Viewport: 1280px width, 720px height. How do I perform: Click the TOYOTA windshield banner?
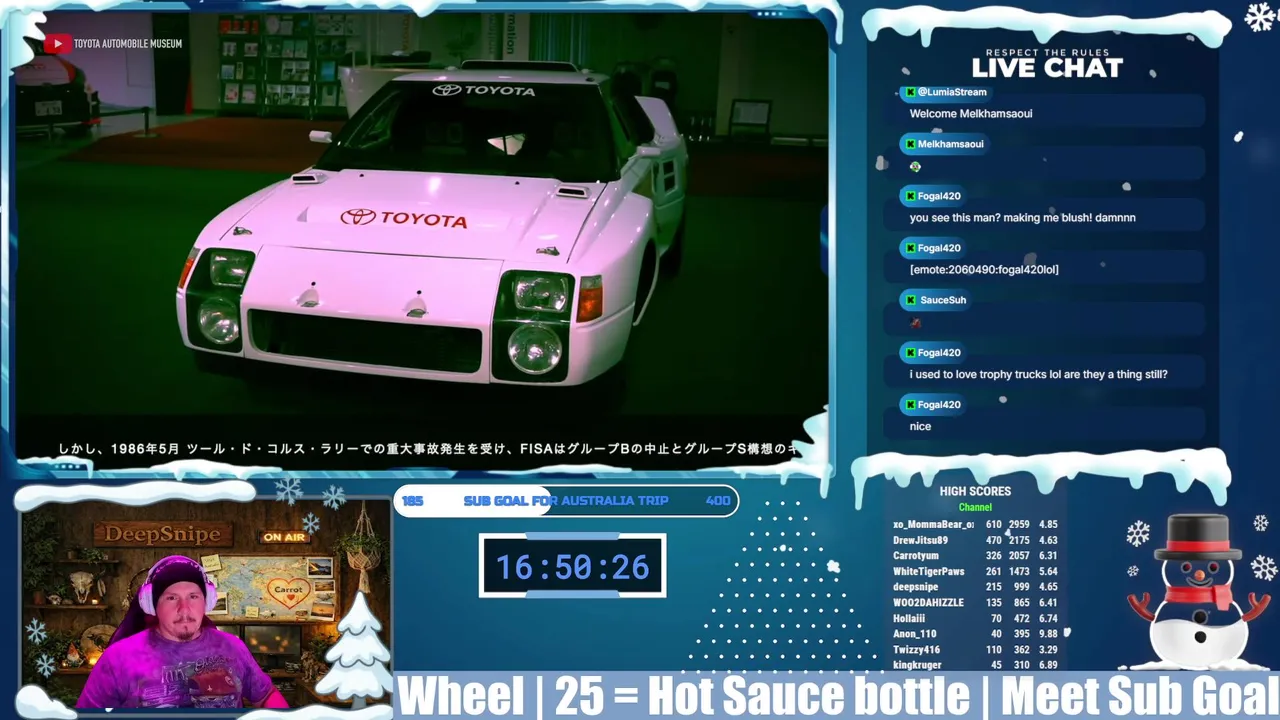[x=484, y=90]
